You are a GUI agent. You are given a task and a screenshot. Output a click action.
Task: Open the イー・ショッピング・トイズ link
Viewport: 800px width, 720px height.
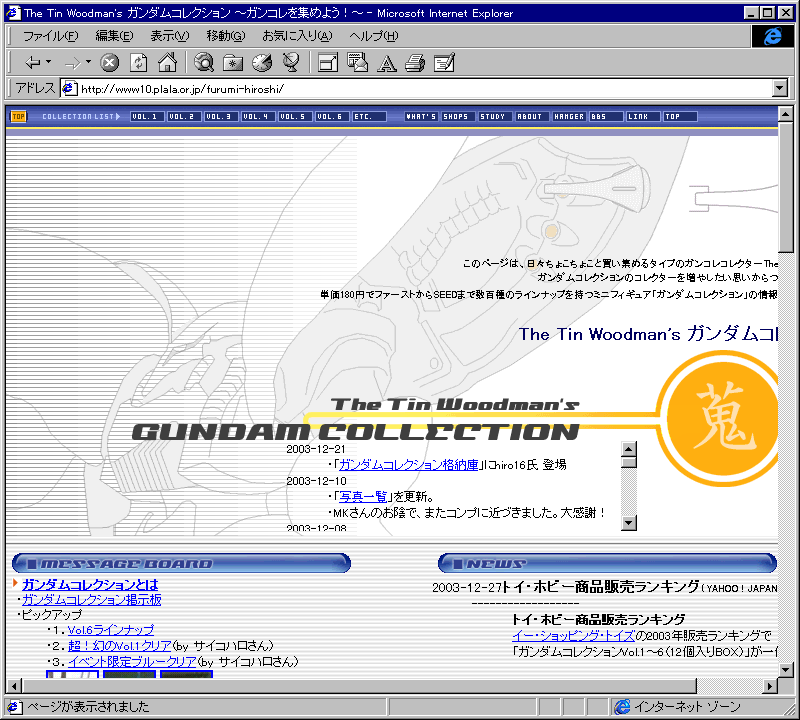click(573, 636)
